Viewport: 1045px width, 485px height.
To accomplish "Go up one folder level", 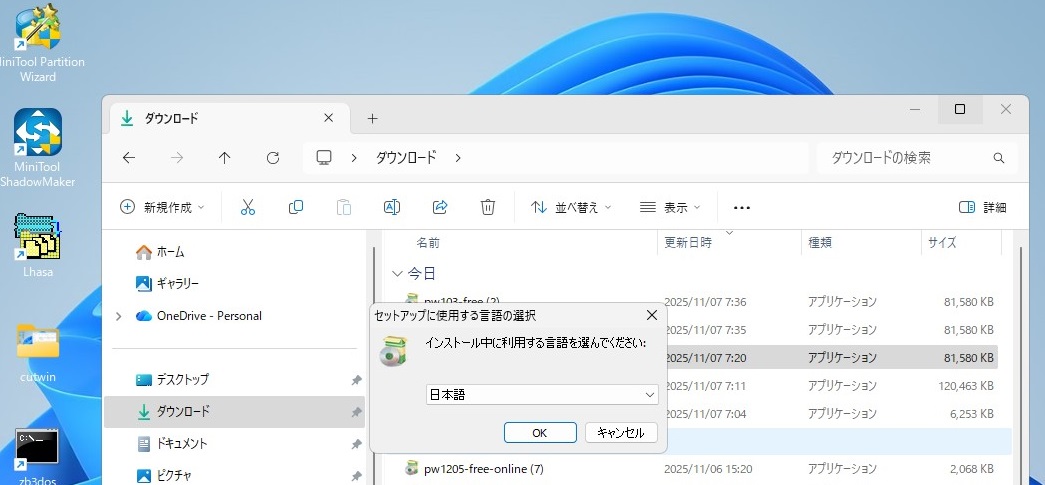I will (225, 158).
